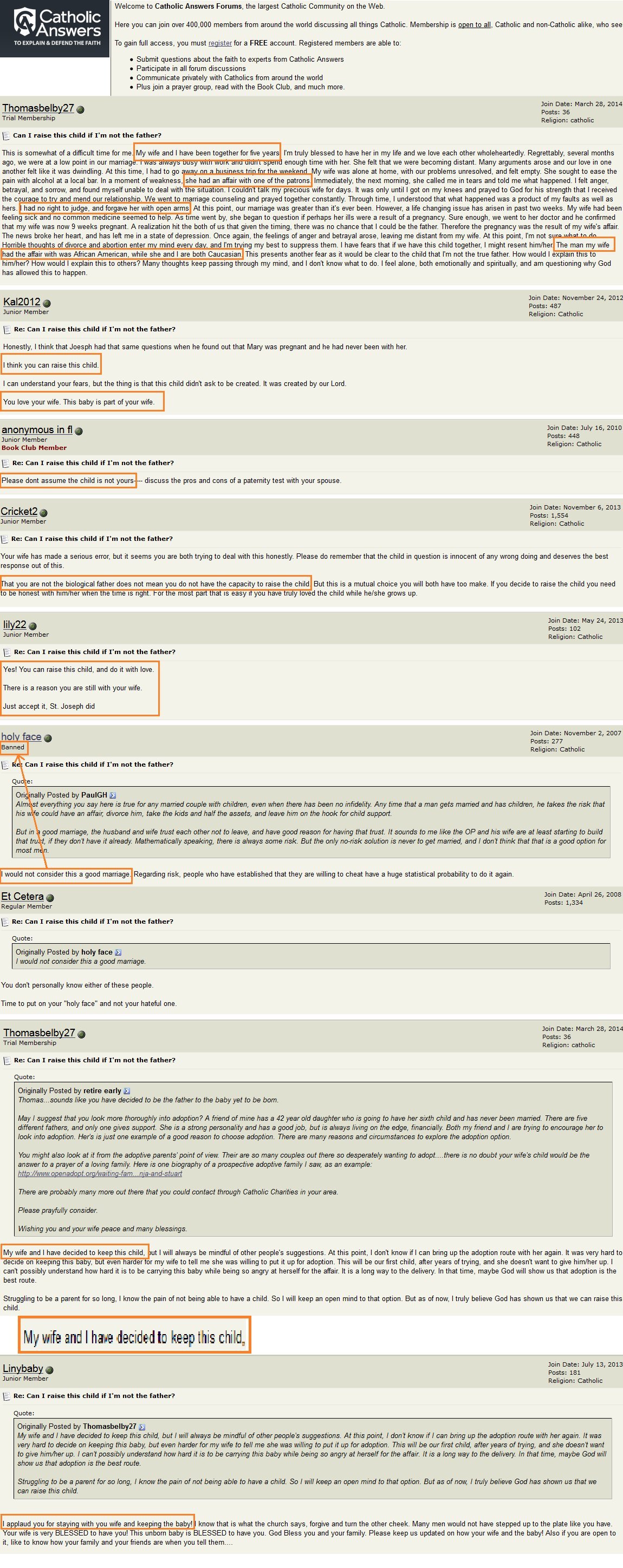The image size is (623, 1568).
Task: Click 'Posts: 448' in anonymous in fl's post
Action: point(563,435)
